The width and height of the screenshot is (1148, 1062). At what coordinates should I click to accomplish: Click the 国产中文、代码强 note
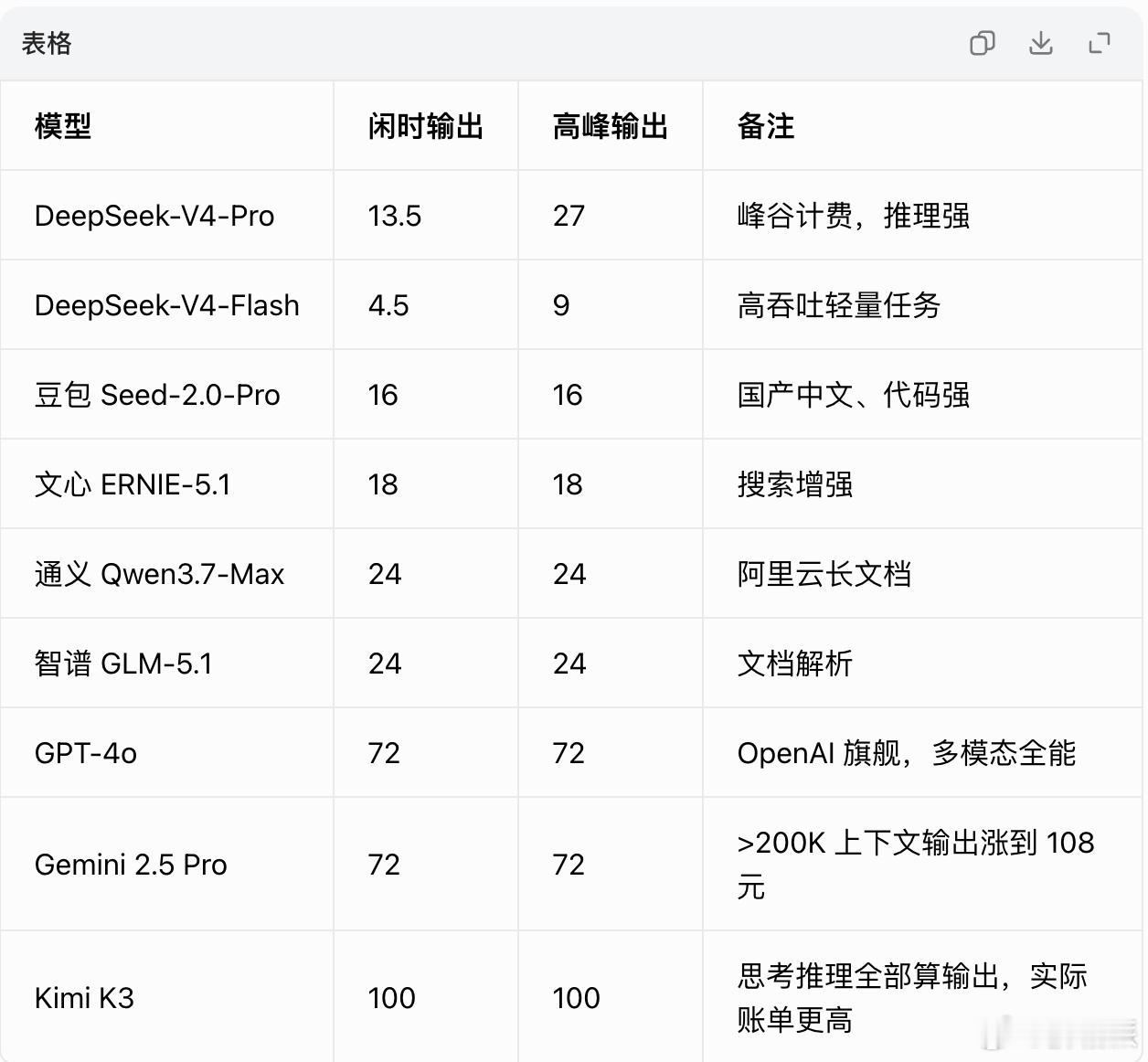coord(854,395)
